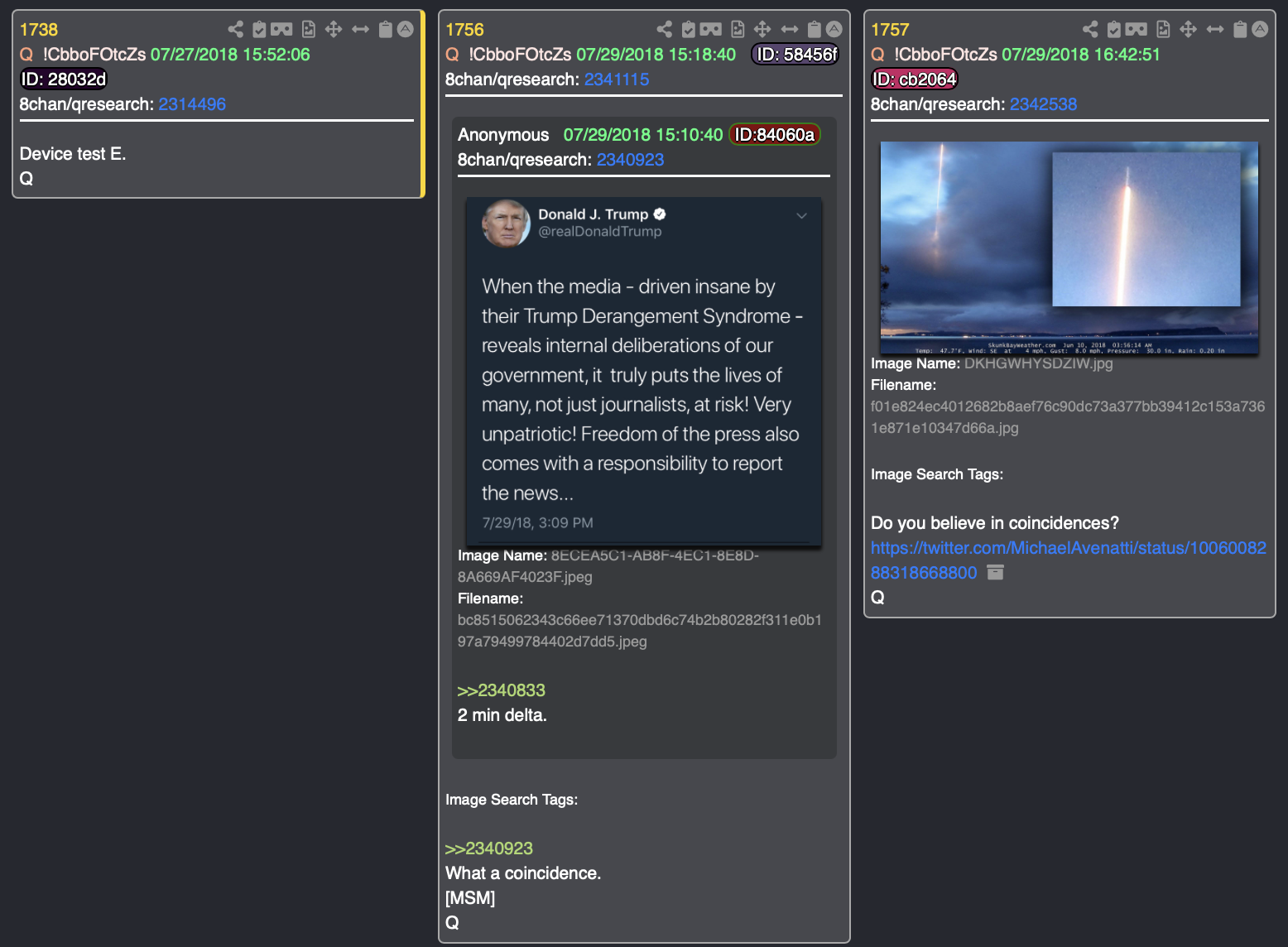1288x947 pixels.
Task: Click four-way move icon on post 1757
Action: (x=1188, y=30)
